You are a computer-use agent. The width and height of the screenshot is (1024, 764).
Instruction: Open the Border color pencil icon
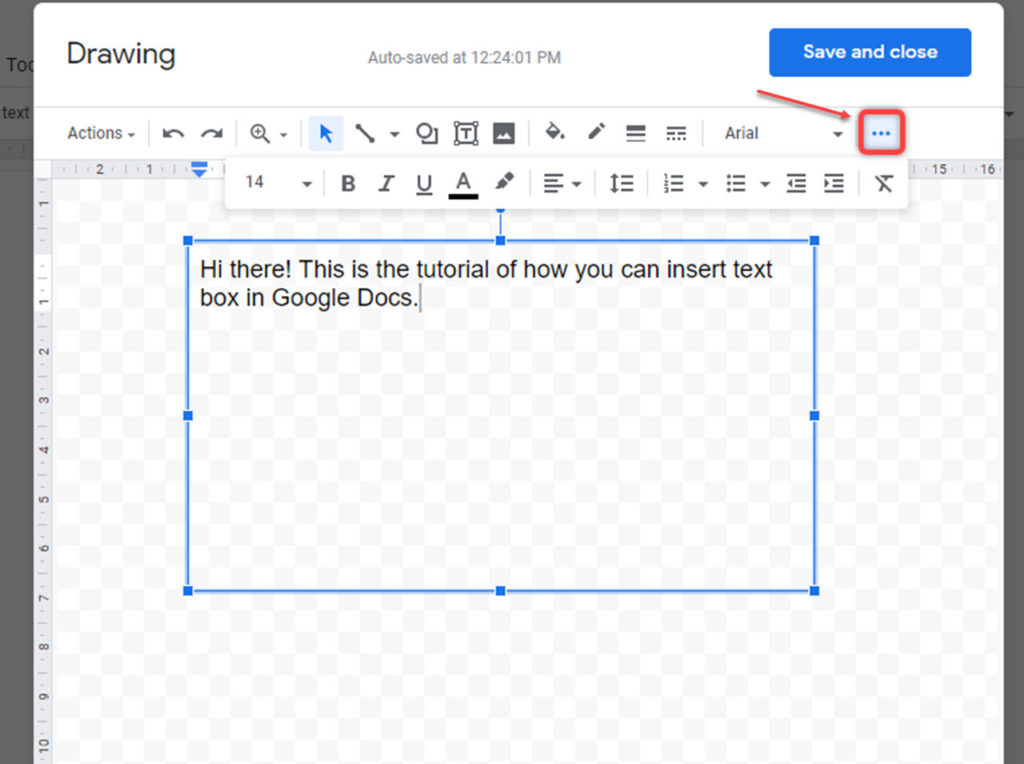click(596, 132)
